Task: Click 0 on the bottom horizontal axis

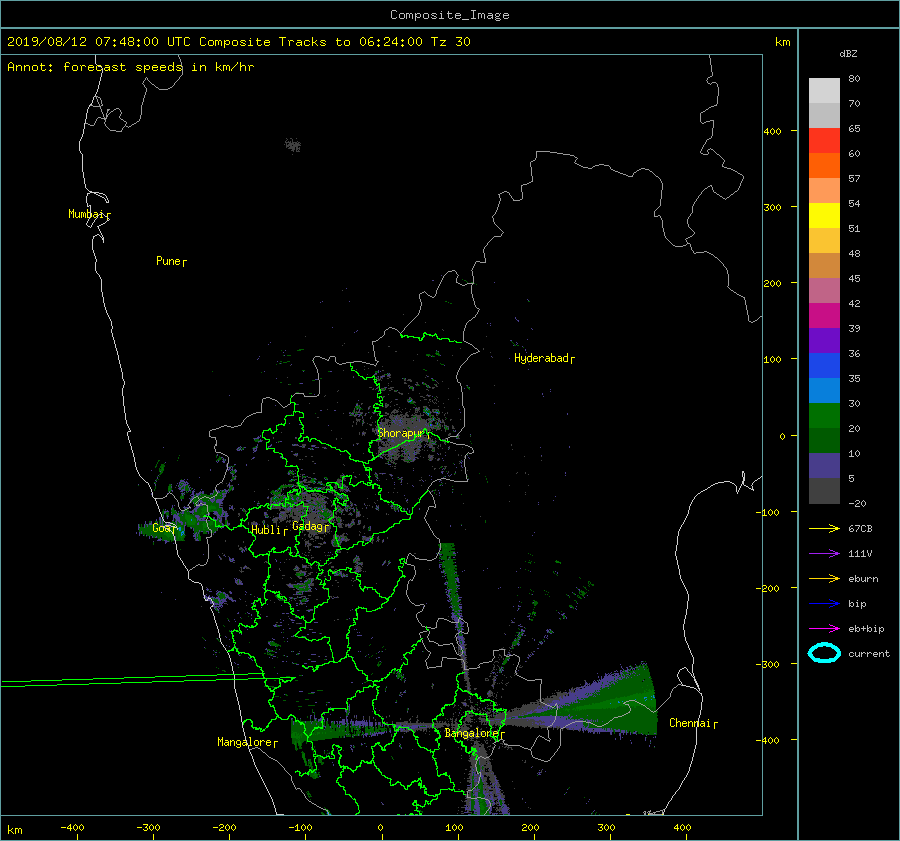Action: click(x=381, y=828)
